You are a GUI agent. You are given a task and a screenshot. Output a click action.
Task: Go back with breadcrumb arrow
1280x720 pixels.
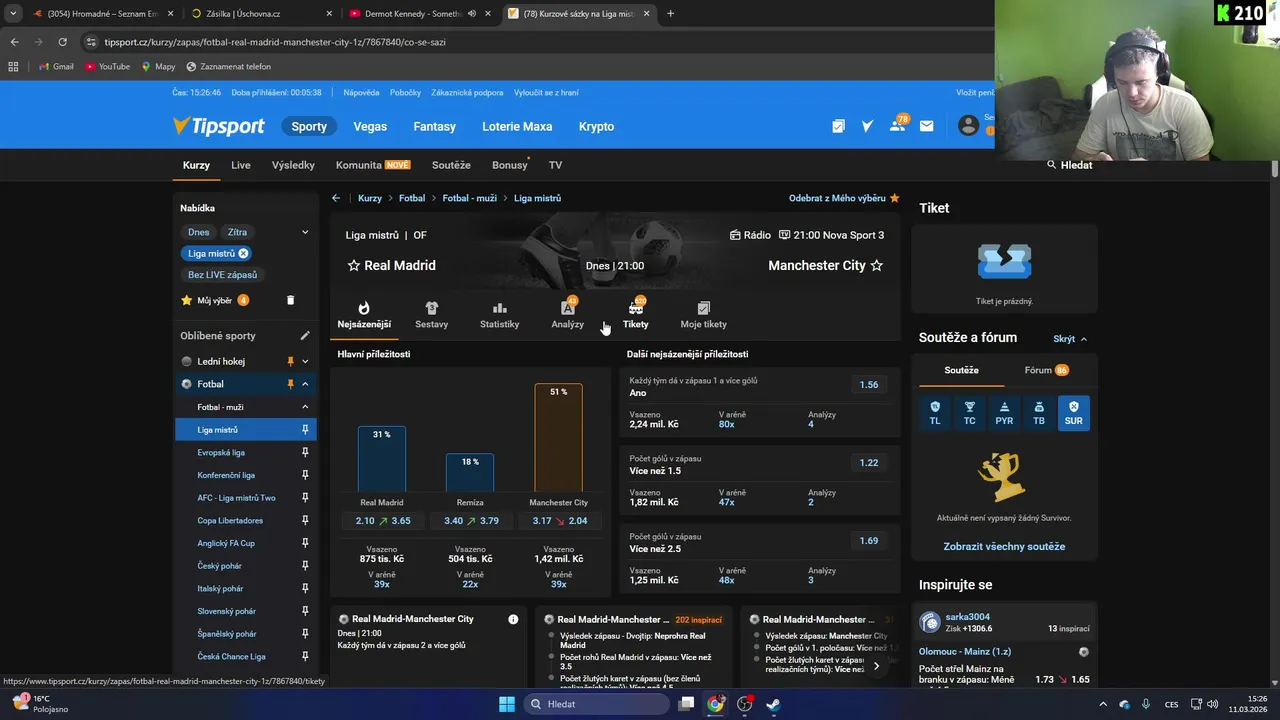(x=336, y=198)
